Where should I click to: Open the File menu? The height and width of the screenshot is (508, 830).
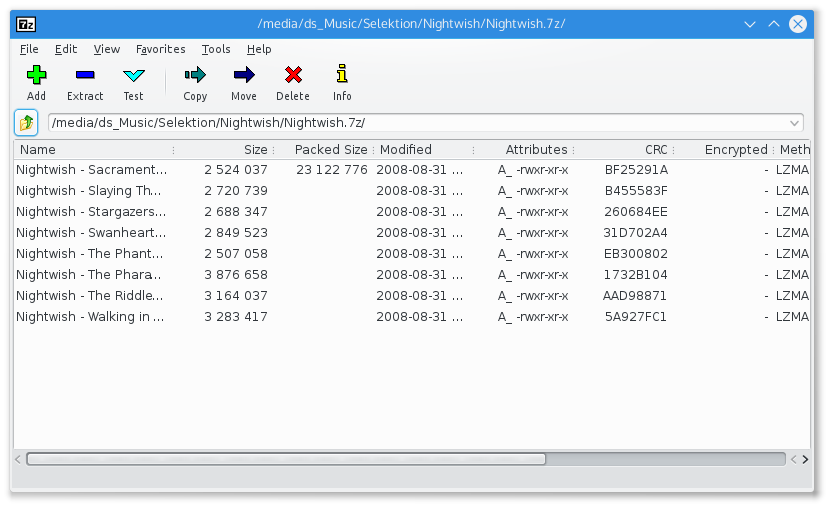[x=29, y=49]
